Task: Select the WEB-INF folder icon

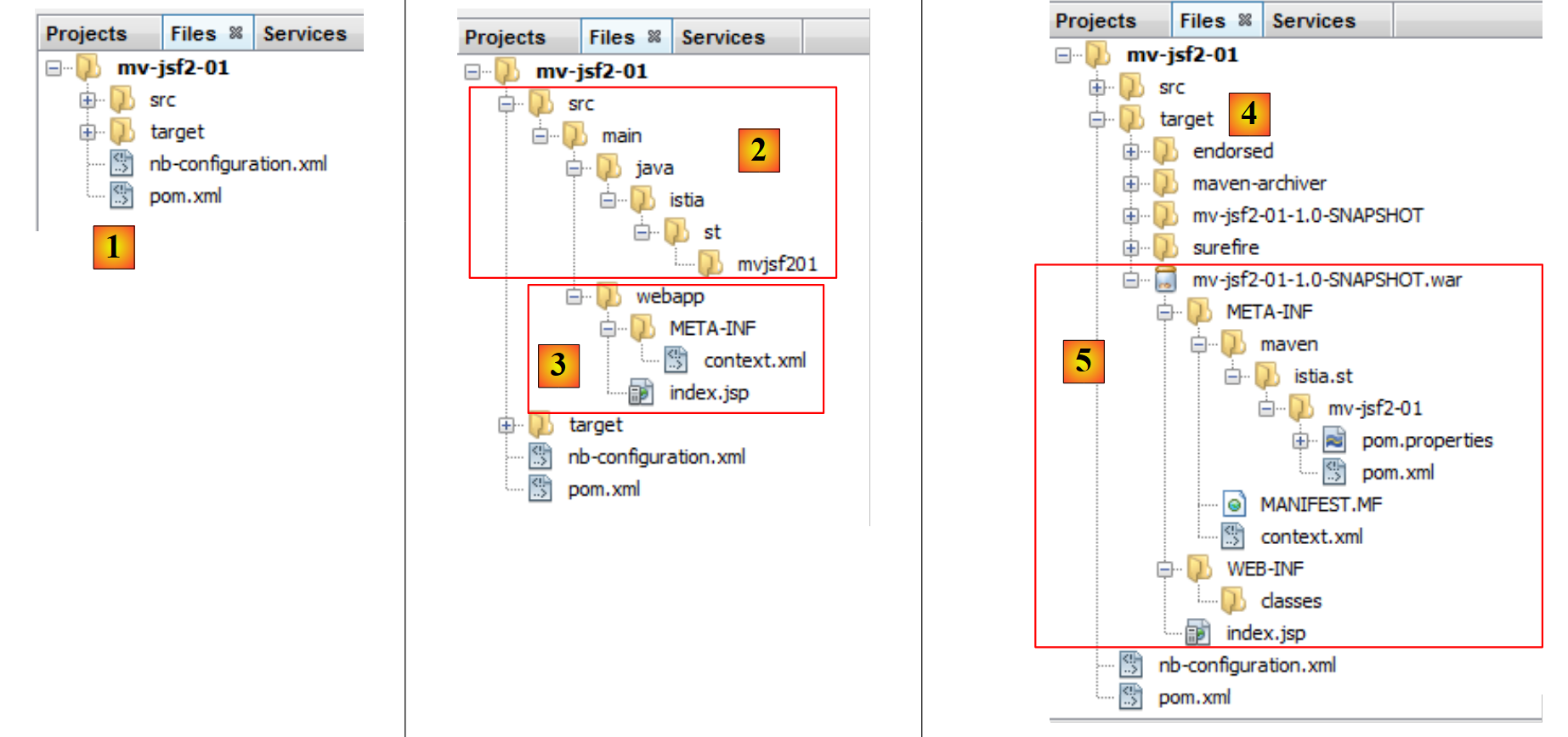Action: (1199, 569)
